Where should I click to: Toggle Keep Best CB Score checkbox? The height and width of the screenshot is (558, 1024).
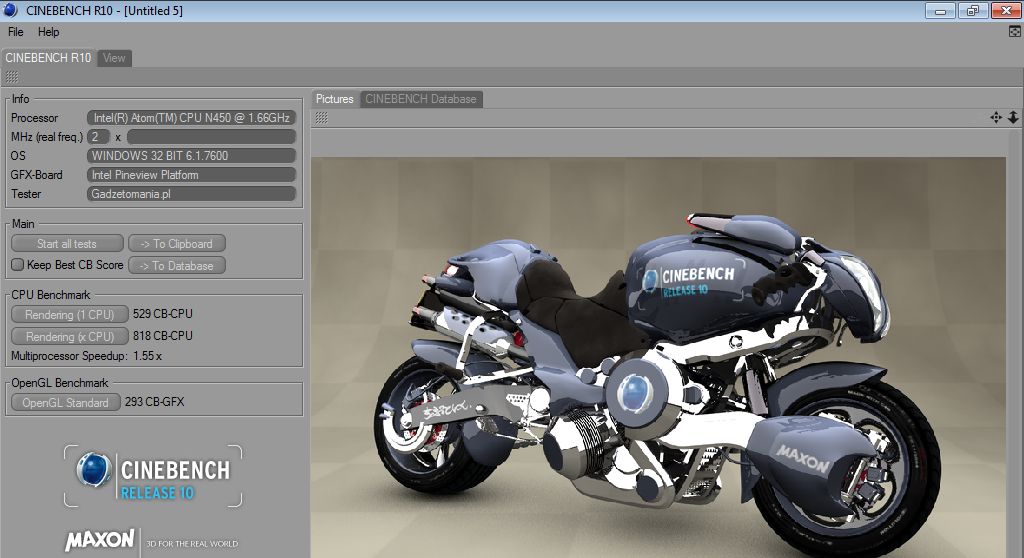click(x=18, y=265)
